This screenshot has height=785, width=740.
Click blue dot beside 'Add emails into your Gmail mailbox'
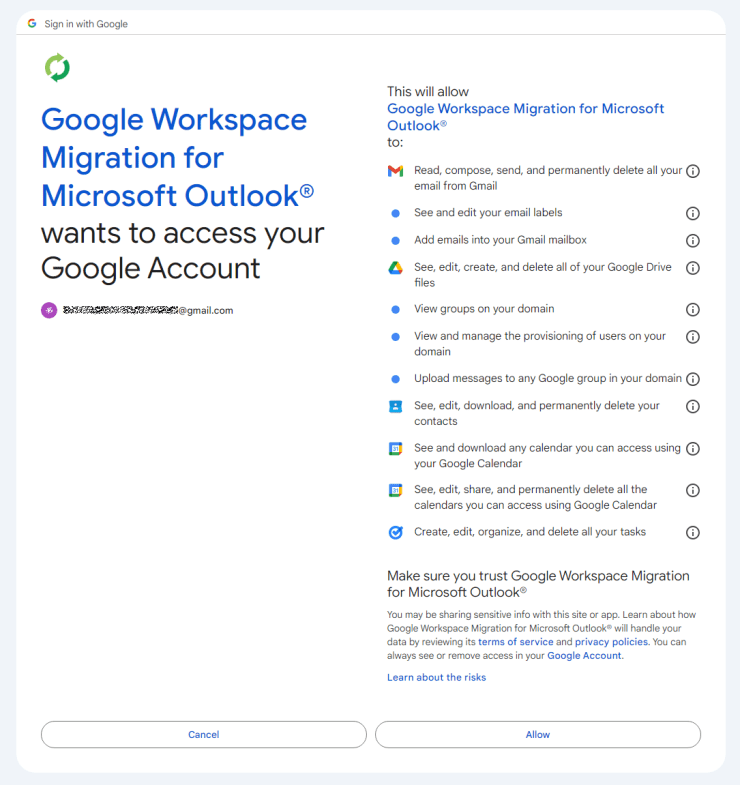(x=396, y=241)
